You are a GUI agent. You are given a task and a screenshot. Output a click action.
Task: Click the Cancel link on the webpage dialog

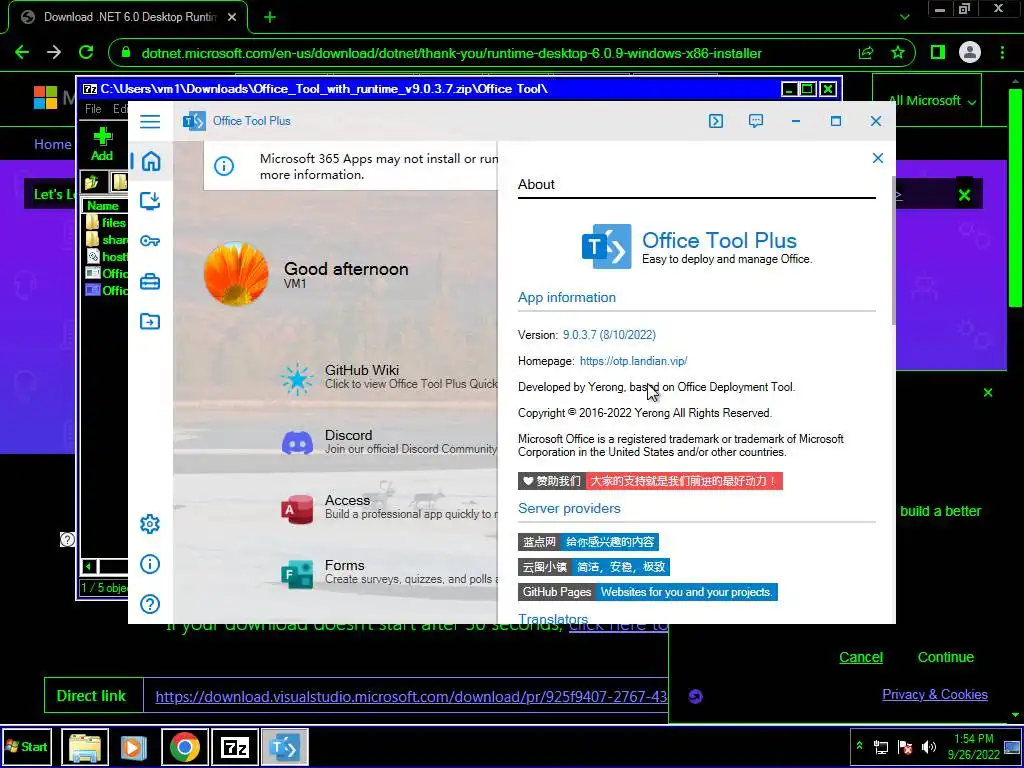tap(861, 658)
